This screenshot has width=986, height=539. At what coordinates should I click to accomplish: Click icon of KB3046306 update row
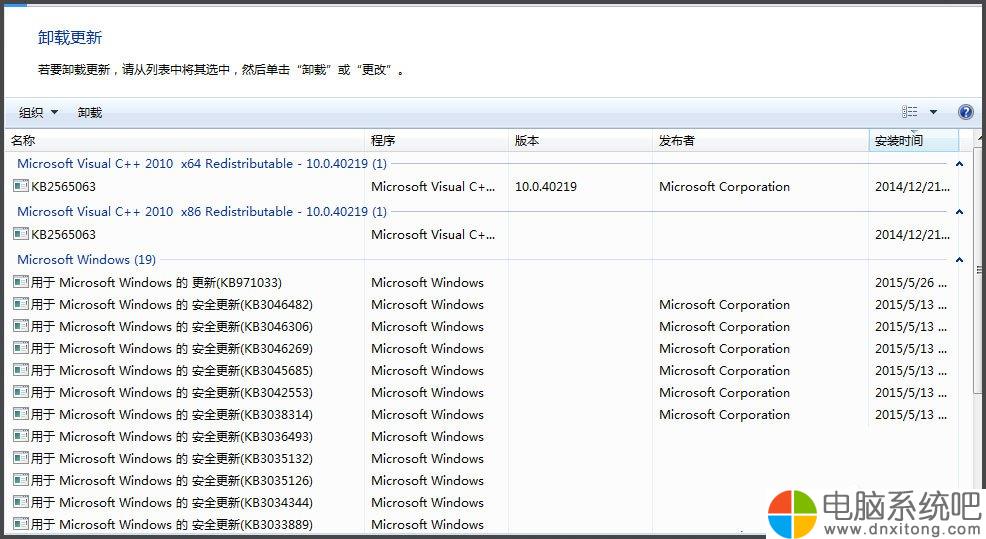[x=21, y=326]
